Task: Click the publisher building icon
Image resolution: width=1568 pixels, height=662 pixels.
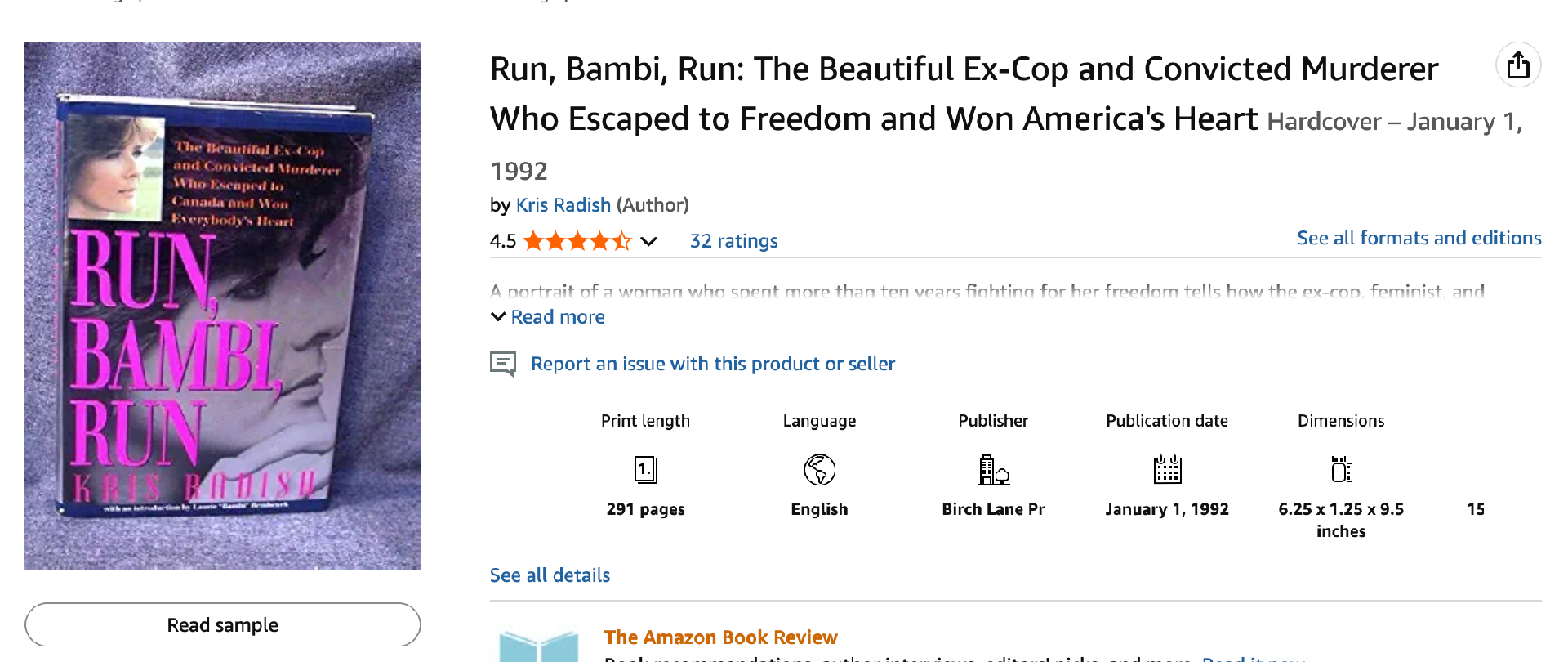Action: click(x=993, y=470)
